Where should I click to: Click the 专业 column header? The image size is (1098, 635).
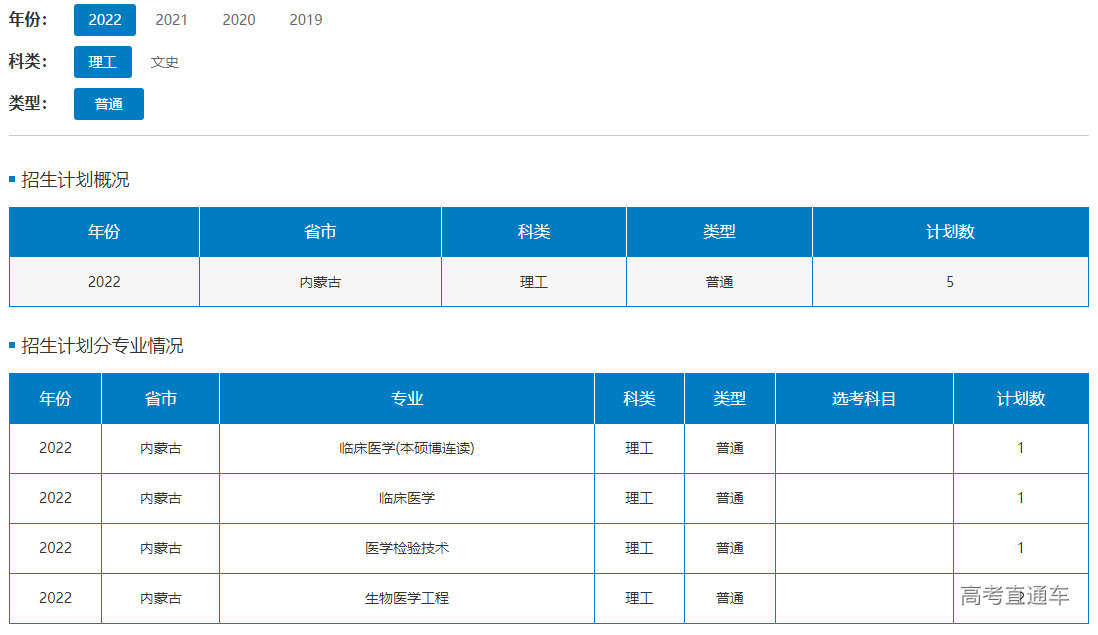[407, 398]
